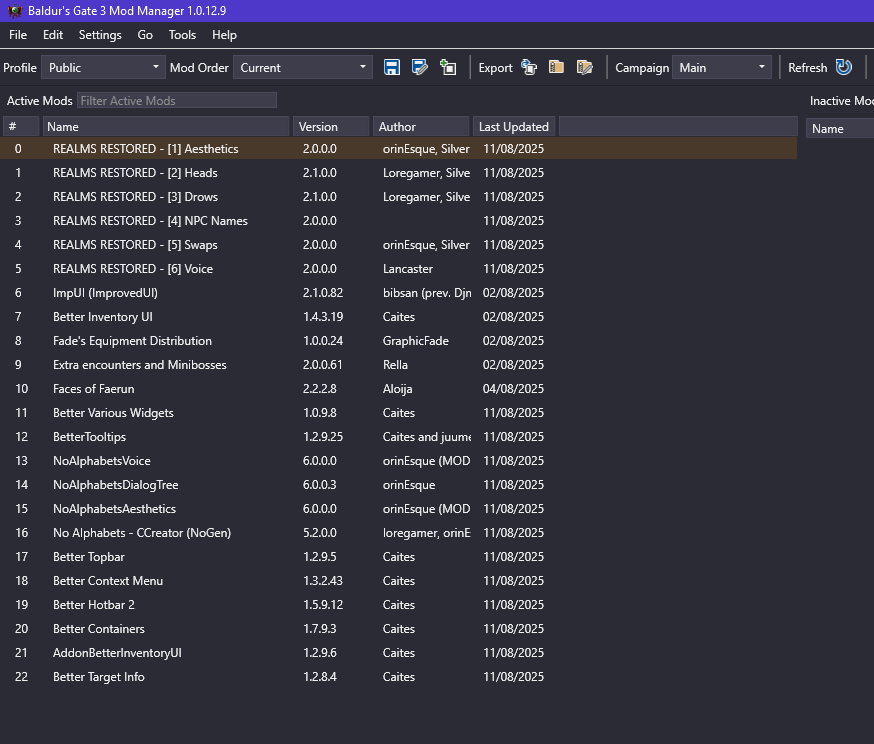Select the Faces of Faerun mod
874x744 pixels.
(x=399, y=388)
